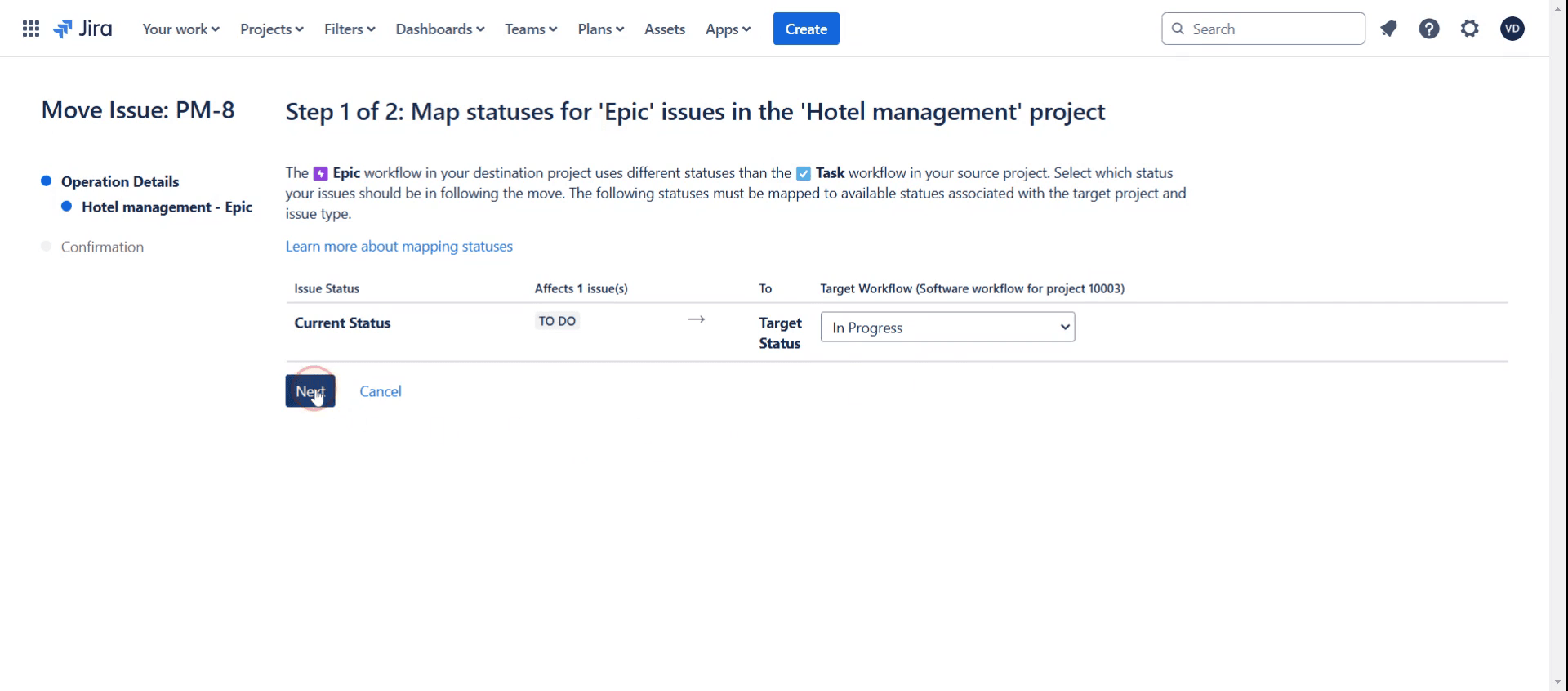Click the Next button

[x=310, y=391]
